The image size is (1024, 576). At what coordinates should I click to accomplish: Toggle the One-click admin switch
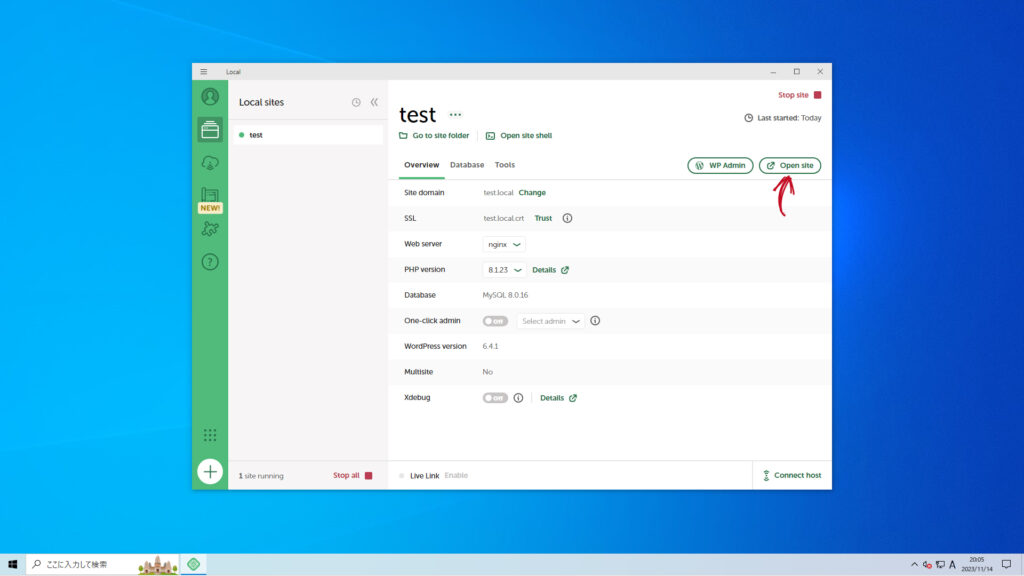pyautogui.click(x=495, y=321)
